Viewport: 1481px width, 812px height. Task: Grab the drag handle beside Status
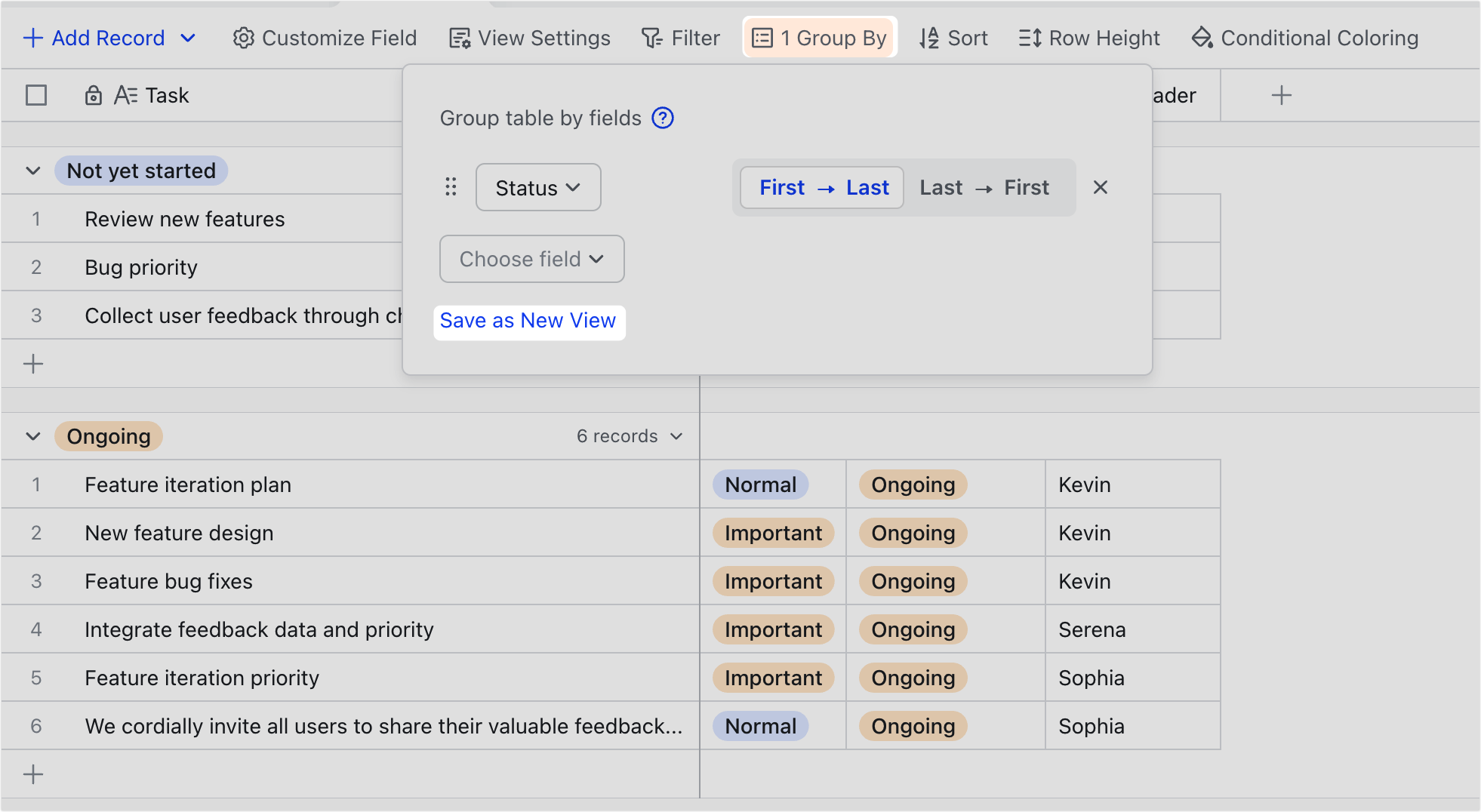pos(451,187)
